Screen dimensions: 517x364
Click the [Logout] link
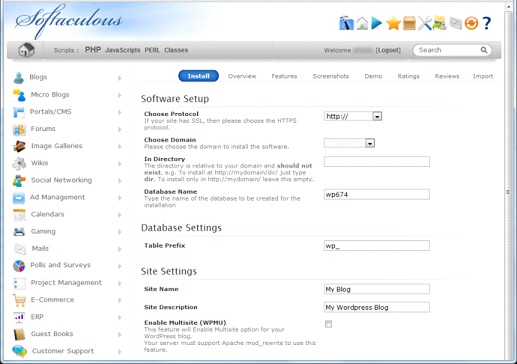click(x=388, y=50)
